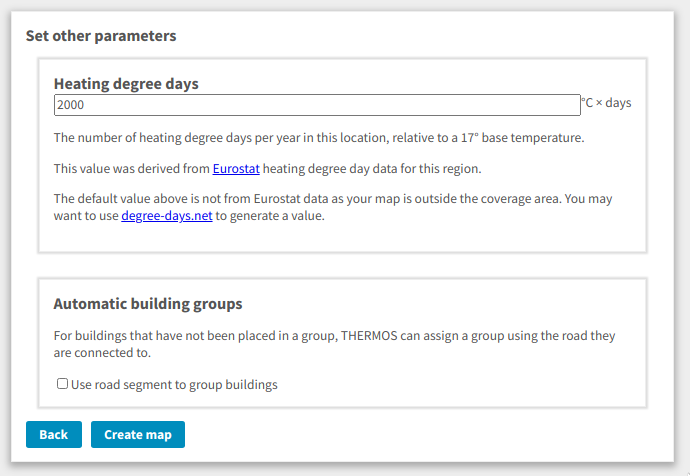Go back with the Back button
Screen dimensions: 690x476
pos(54,434)
